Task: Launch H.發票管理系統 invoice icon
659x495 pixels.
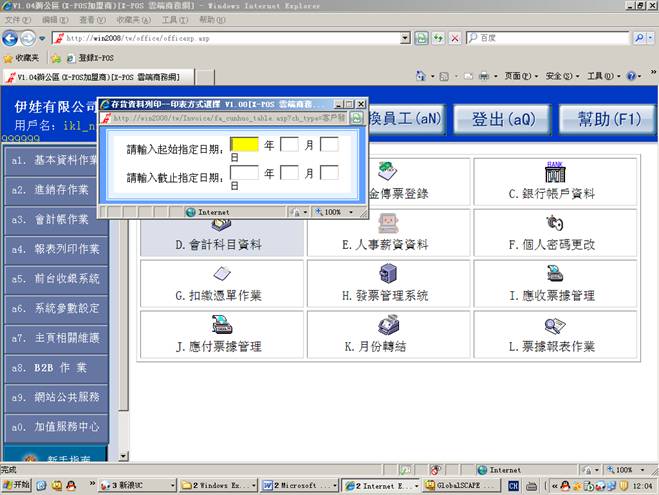Action: (387, 274)
